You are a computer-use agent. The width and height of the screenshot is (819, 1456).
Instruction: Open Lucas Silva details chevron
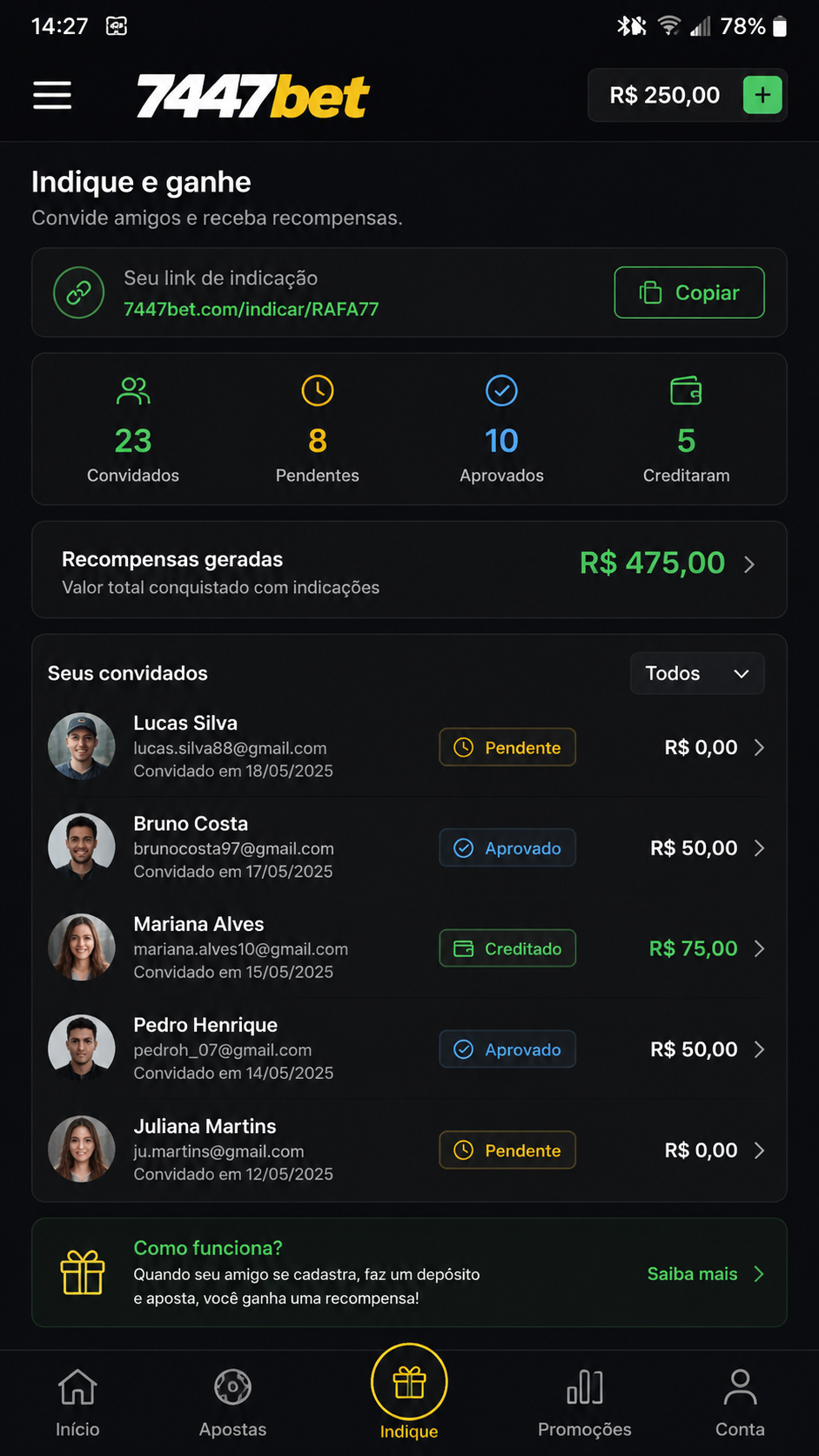(759, 747)
